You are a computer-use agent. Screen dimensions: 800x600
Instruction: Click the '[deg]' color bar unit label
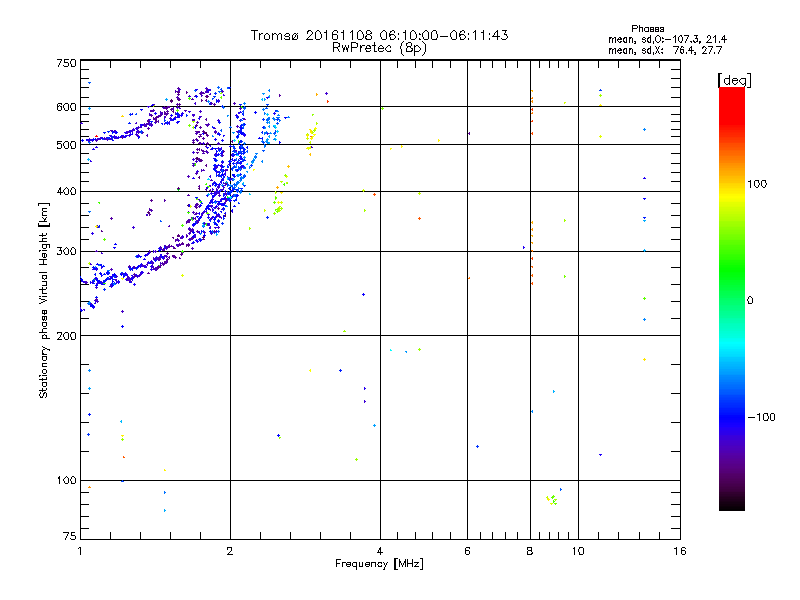click(734, 80)
